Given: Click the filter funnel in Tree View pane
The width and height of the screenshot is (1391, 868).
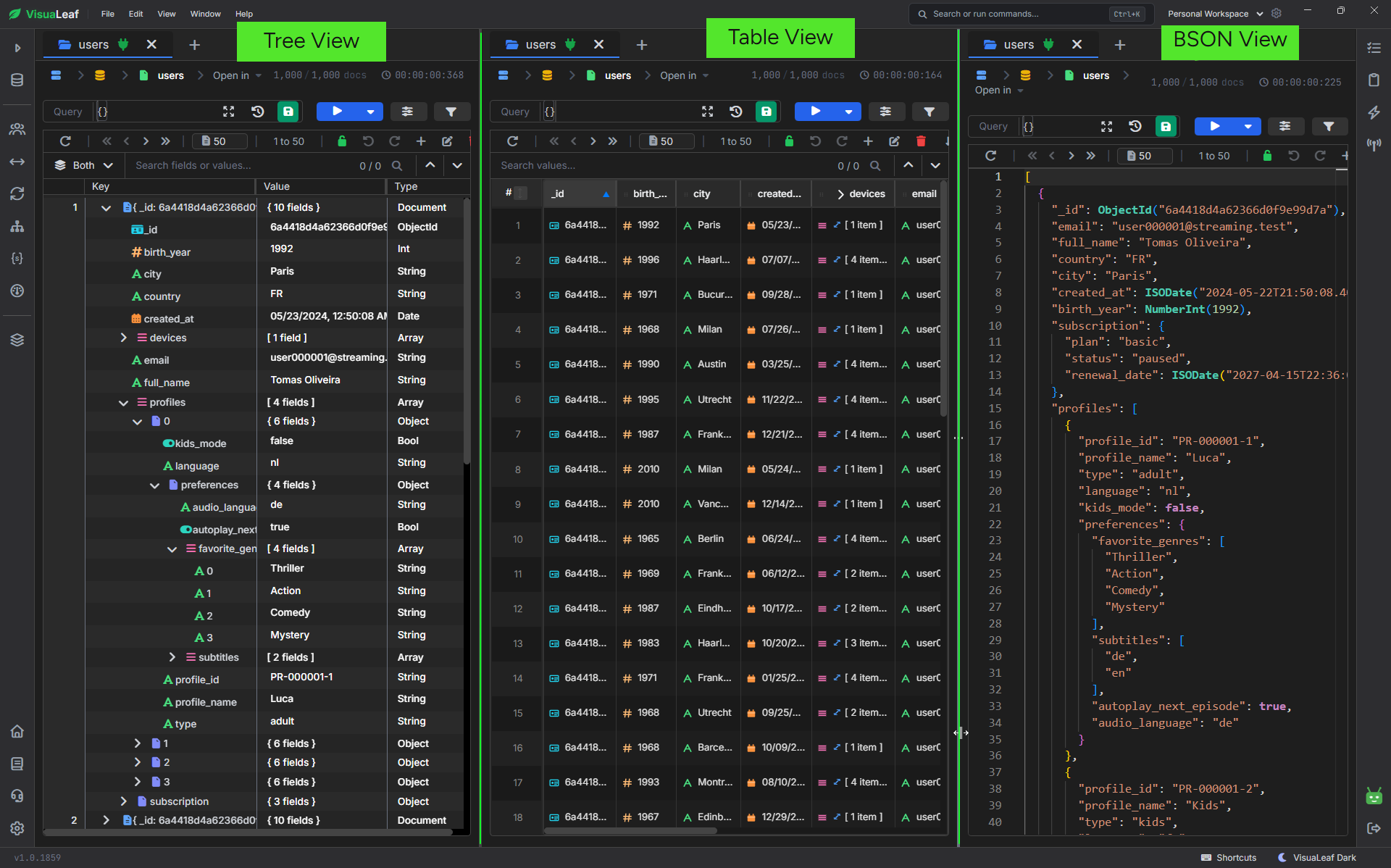Looking at the screenshot, I should 451,112.
